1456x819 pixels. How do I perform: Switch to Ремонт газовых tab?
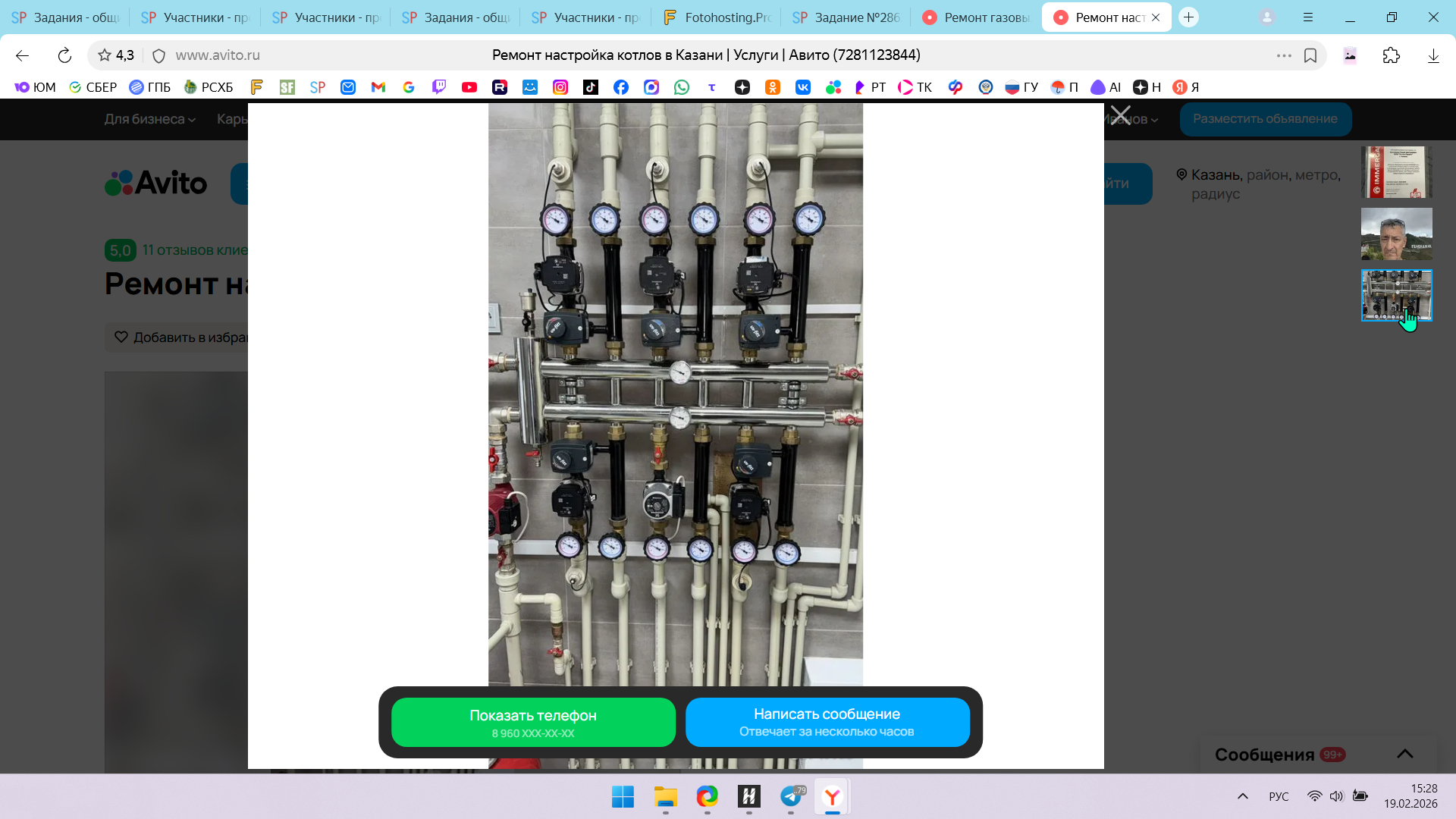click(x=976, y=17)
